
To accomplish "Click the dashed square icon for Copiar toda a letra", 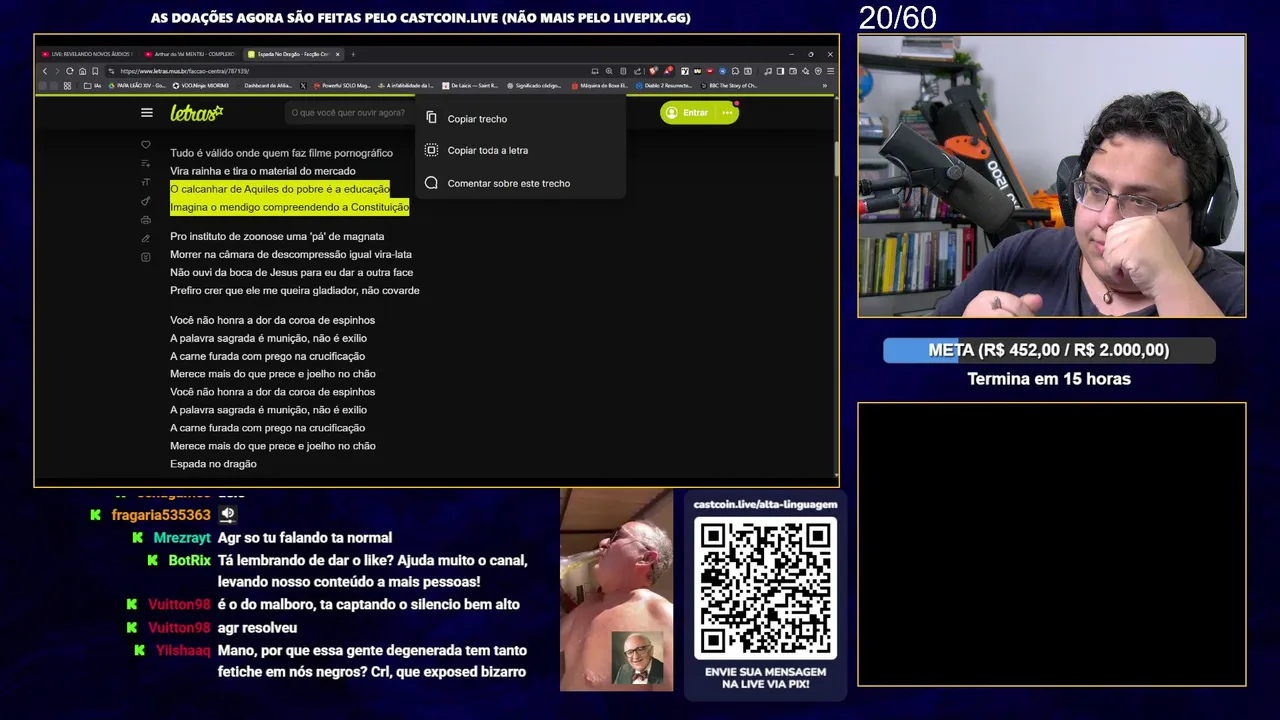I will (x=431, y=150).
